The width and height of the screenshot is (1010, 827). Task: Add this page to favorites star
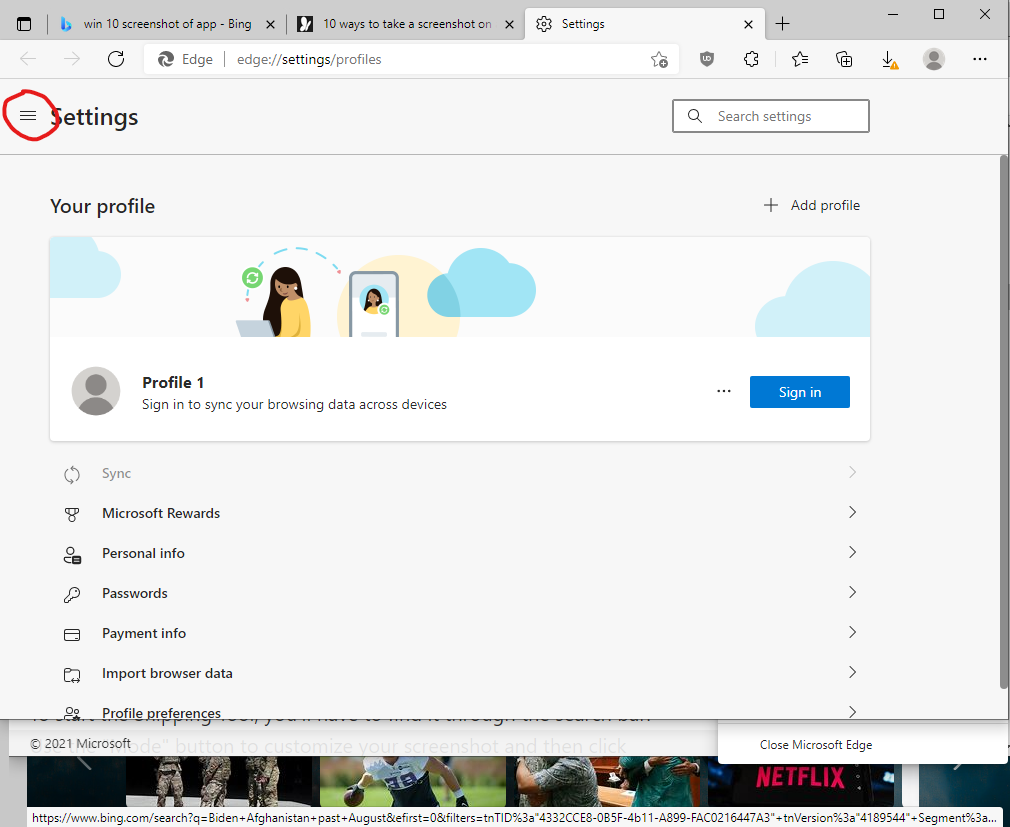coord(659,59)
